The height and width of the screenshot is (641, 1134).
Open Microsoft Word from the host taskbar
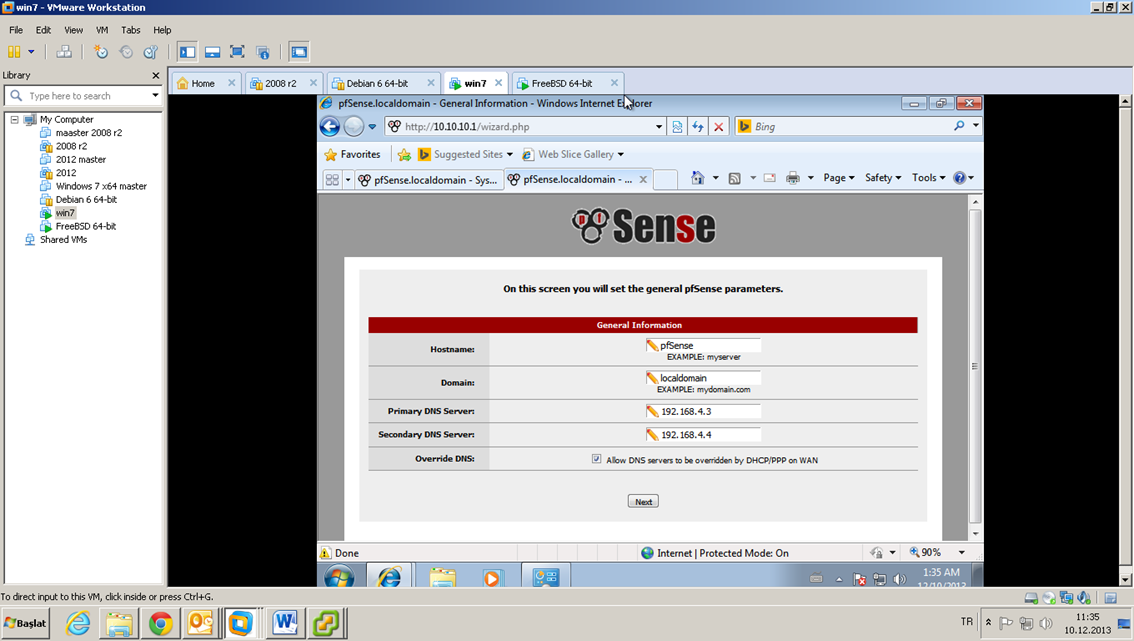pos(284,623)
